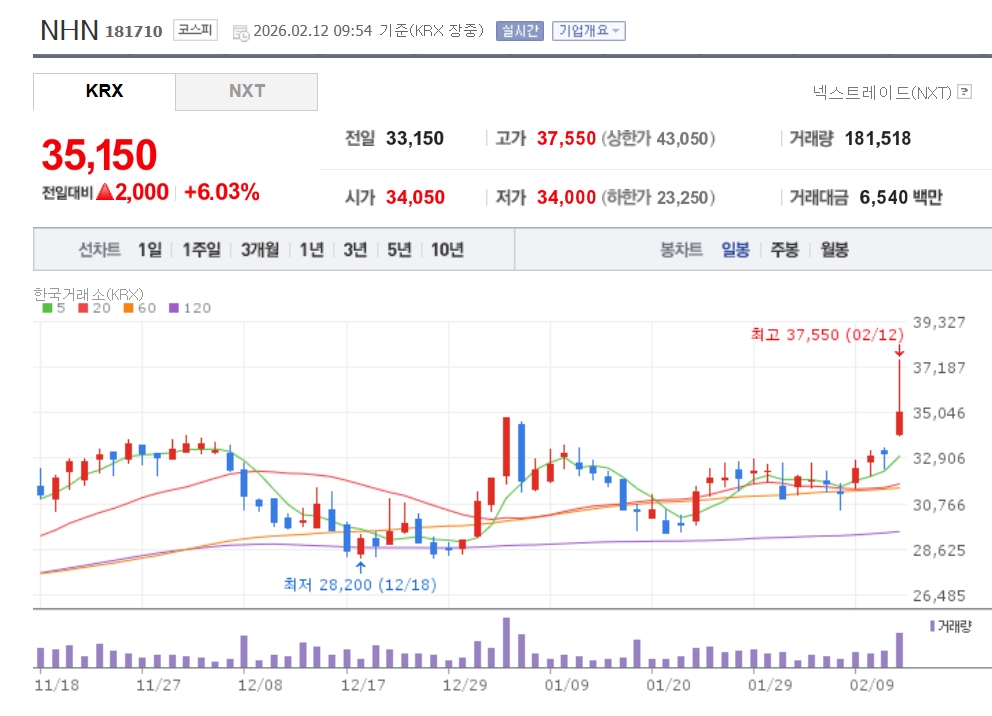This screenshot has width=992, height=716.
Task: Click the 26,485 price axis label
Action: tap(939, 596)
